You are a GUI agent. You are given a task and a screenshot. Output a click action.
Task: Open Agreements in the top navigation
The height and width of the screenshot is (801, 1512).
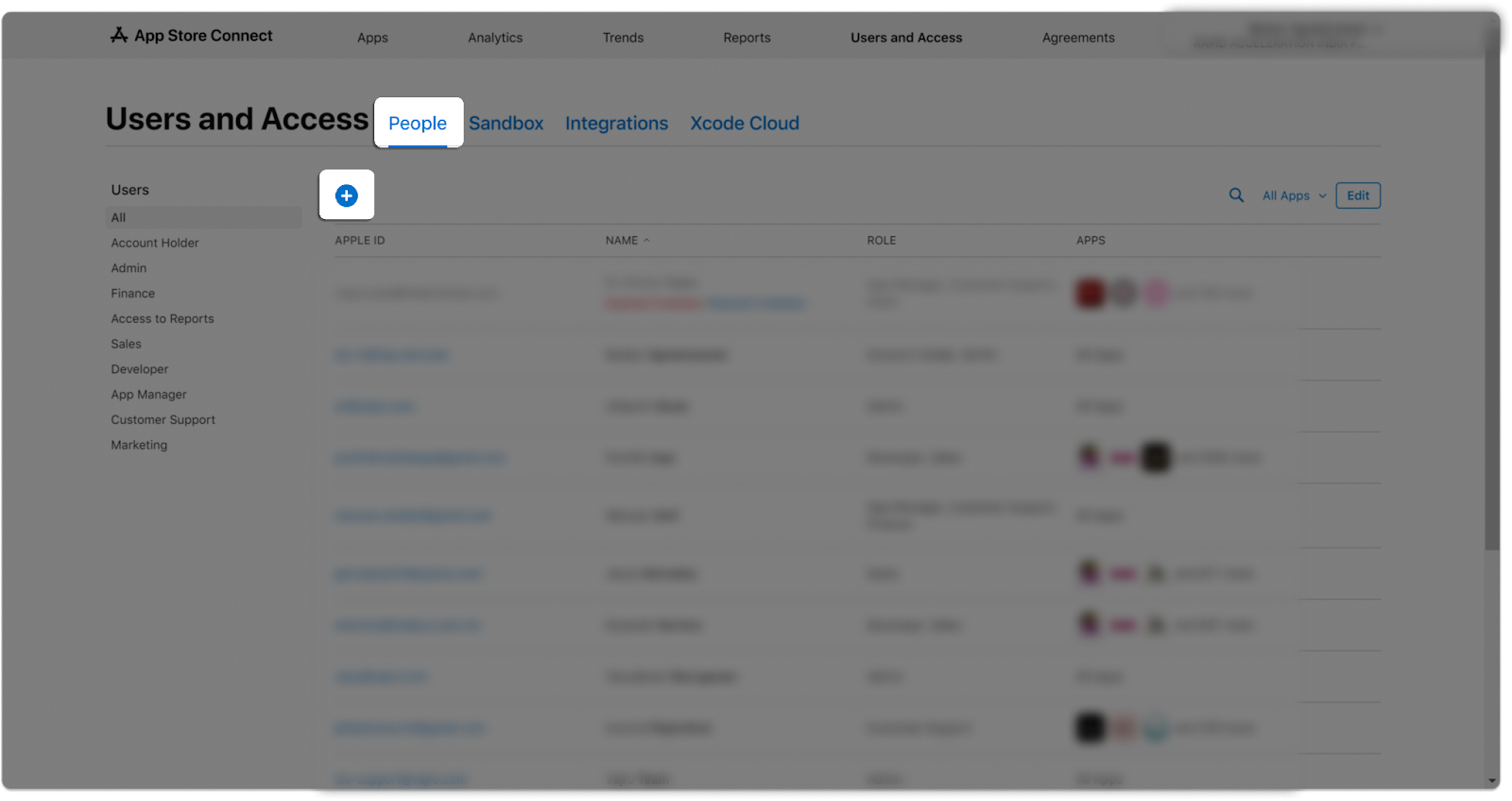pos(1078,38)
